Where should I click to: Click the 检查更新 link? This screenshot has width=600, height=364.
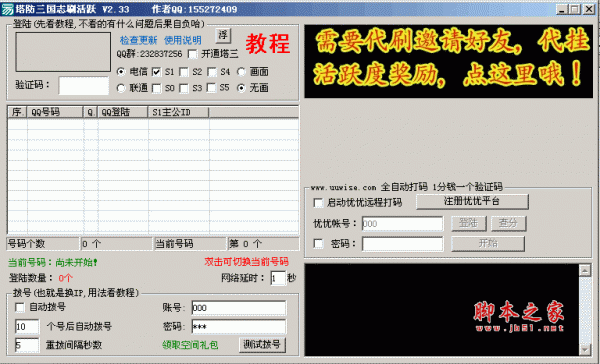coord(138,40)
